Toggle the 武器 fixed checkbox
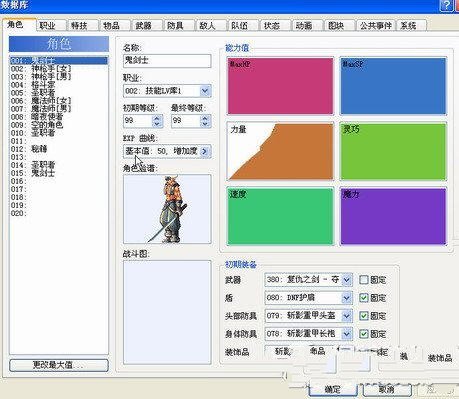 coord(364,280)
